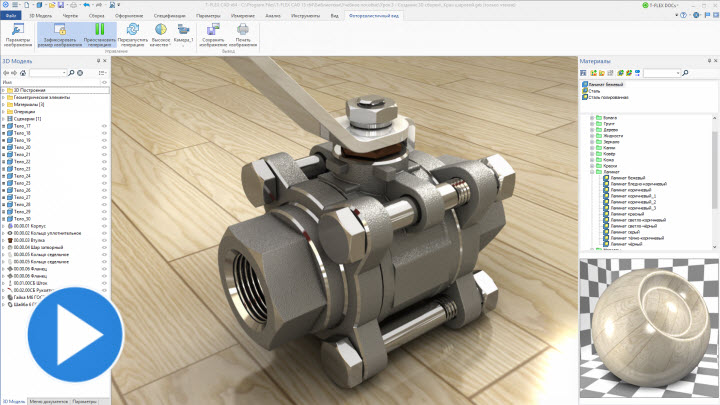Switch to the Оформление ribbon tab
The image size is (720, 405).
(x=129, y=16)
